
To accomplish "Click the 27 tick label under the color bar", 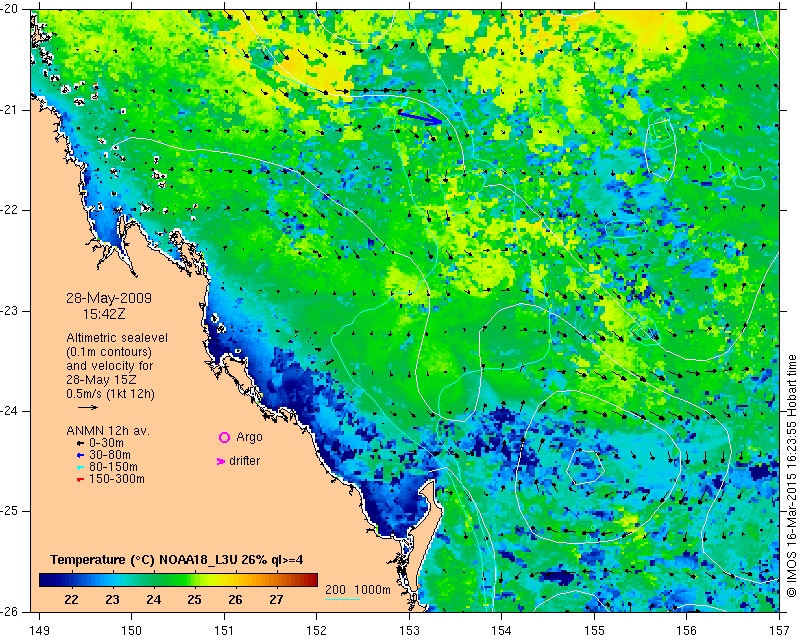I will (x=276, y=600).
